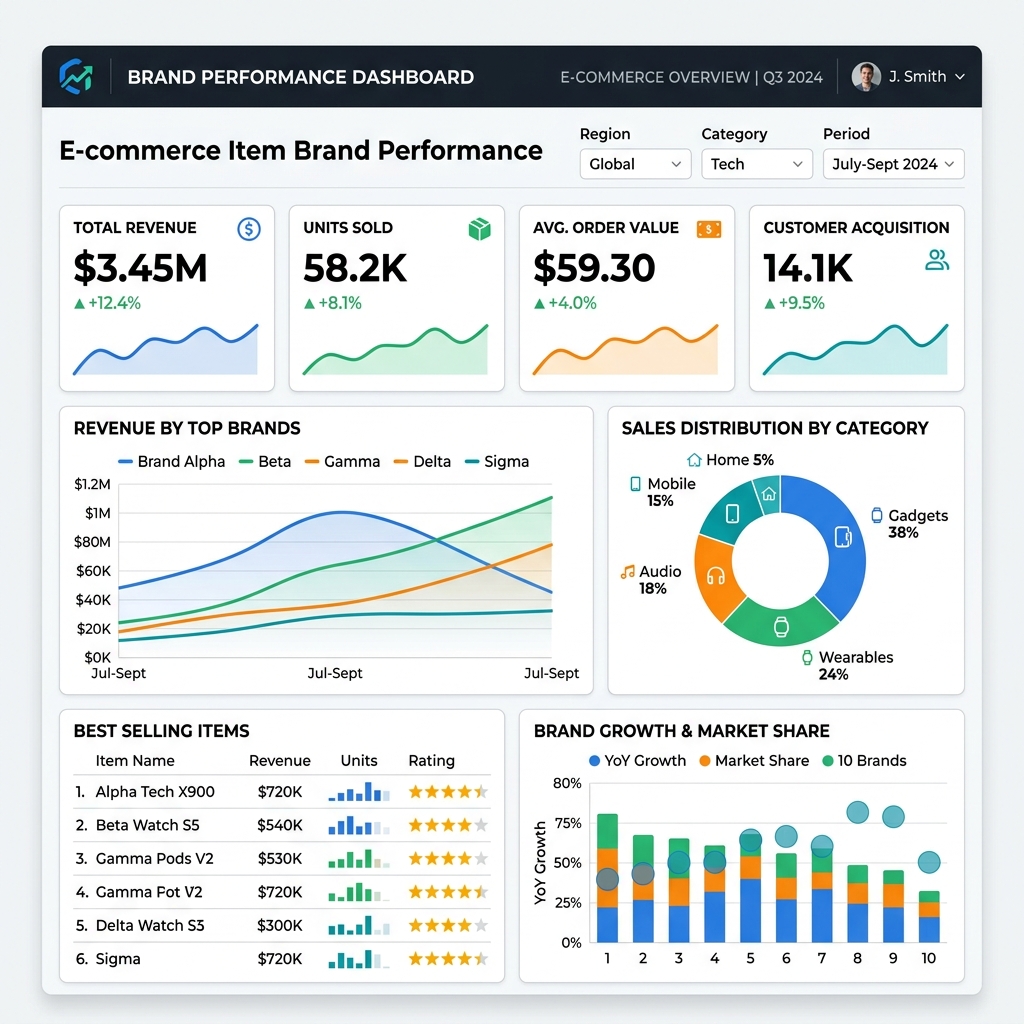1024x1024 pixels.
Task: Click the star rating for Beta Watch S5
Action: tap(448, 825)
